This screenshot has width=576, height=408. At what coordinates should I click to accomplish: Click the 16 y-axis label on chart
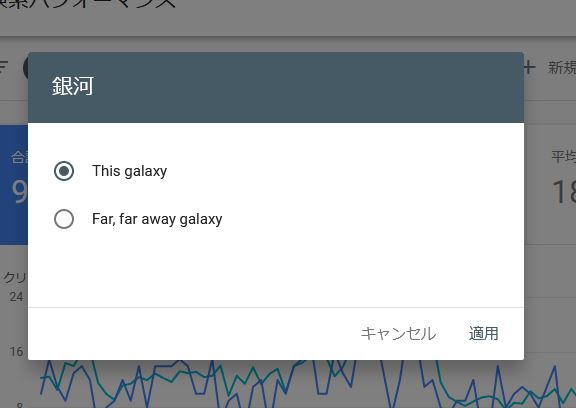tap(17, 352)
